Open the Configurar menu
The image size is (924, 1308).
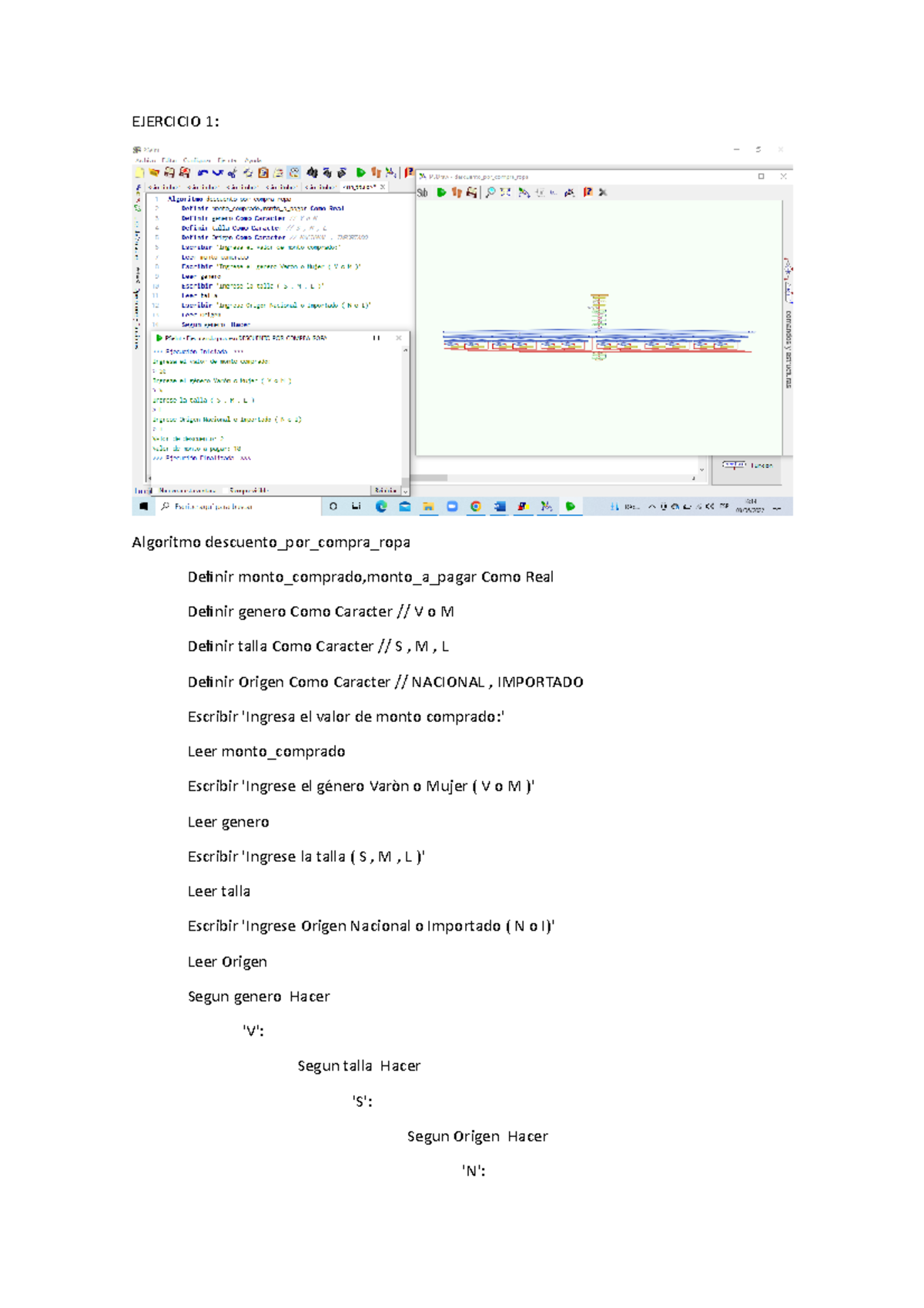[x=197, y=161]
